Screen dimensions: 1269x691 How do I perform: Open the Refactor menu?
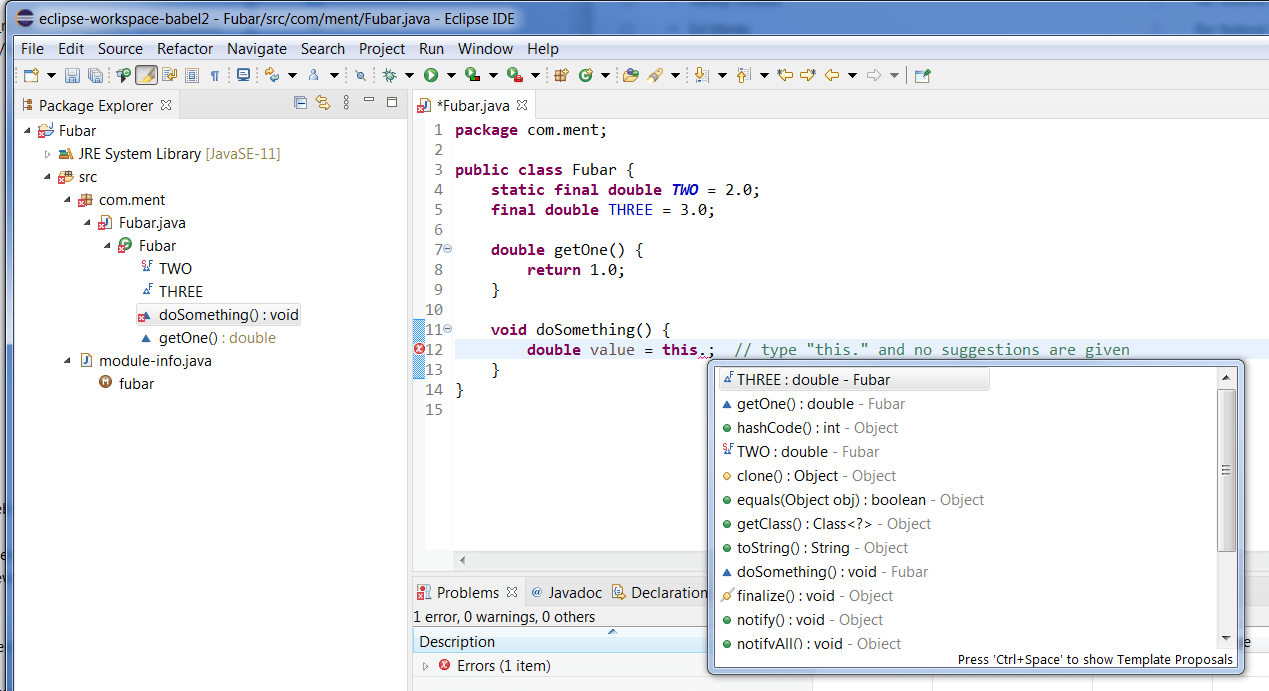[185, 48]
